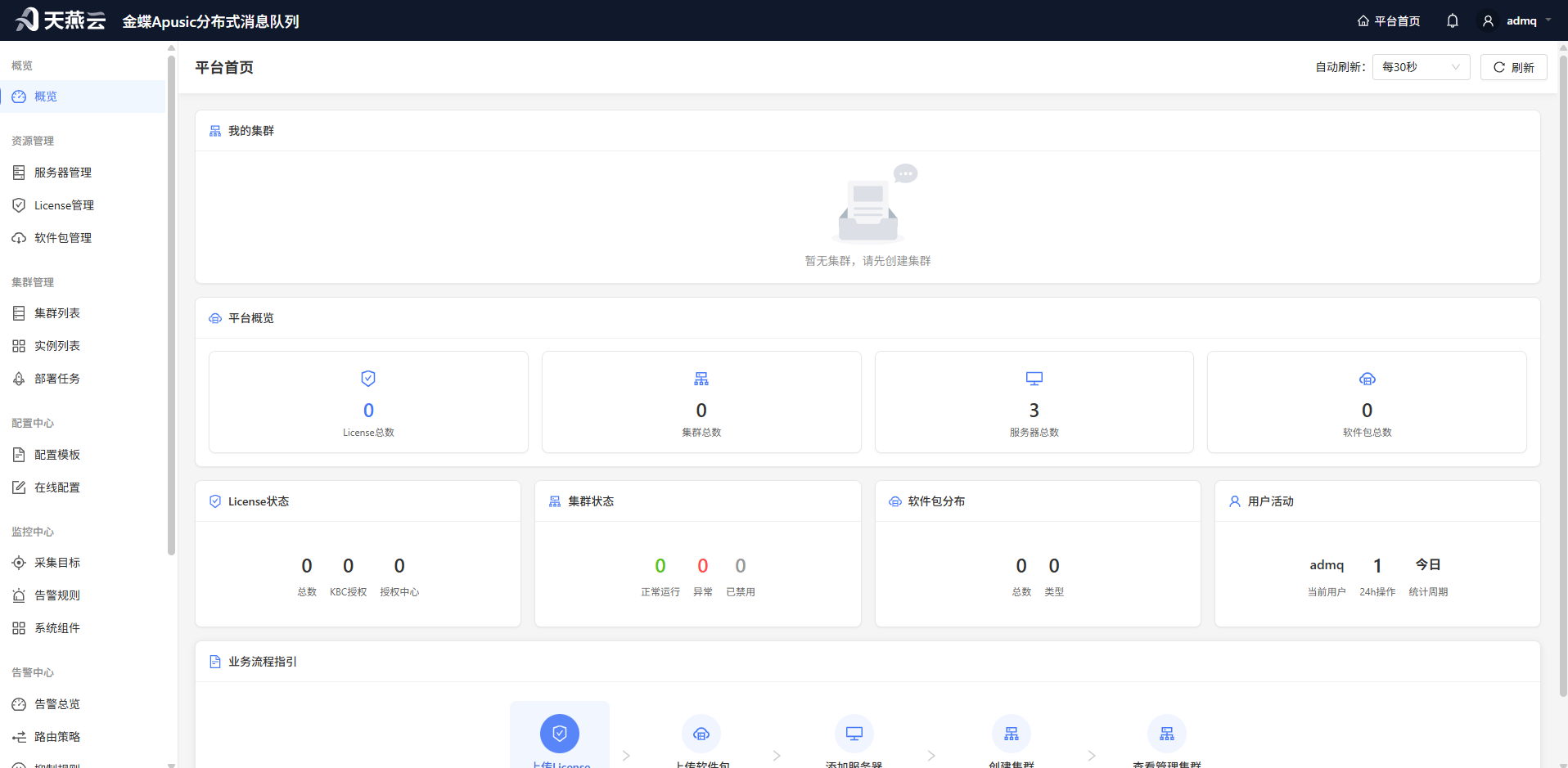Click the sidebar scrollbar
1568x768 pixels.
171,305
